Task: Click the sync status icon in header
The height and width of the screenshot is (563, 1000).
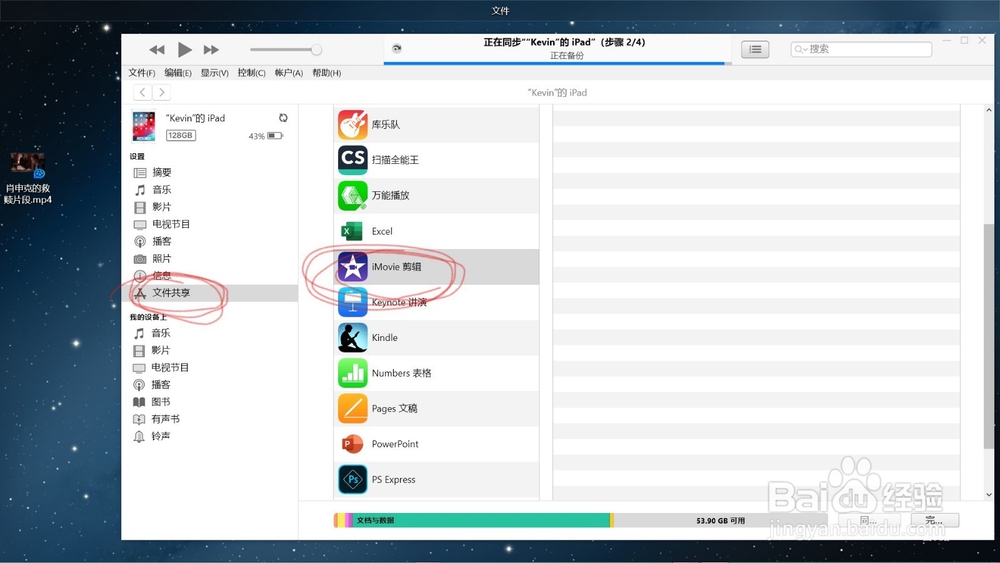Action: (397, 48)
